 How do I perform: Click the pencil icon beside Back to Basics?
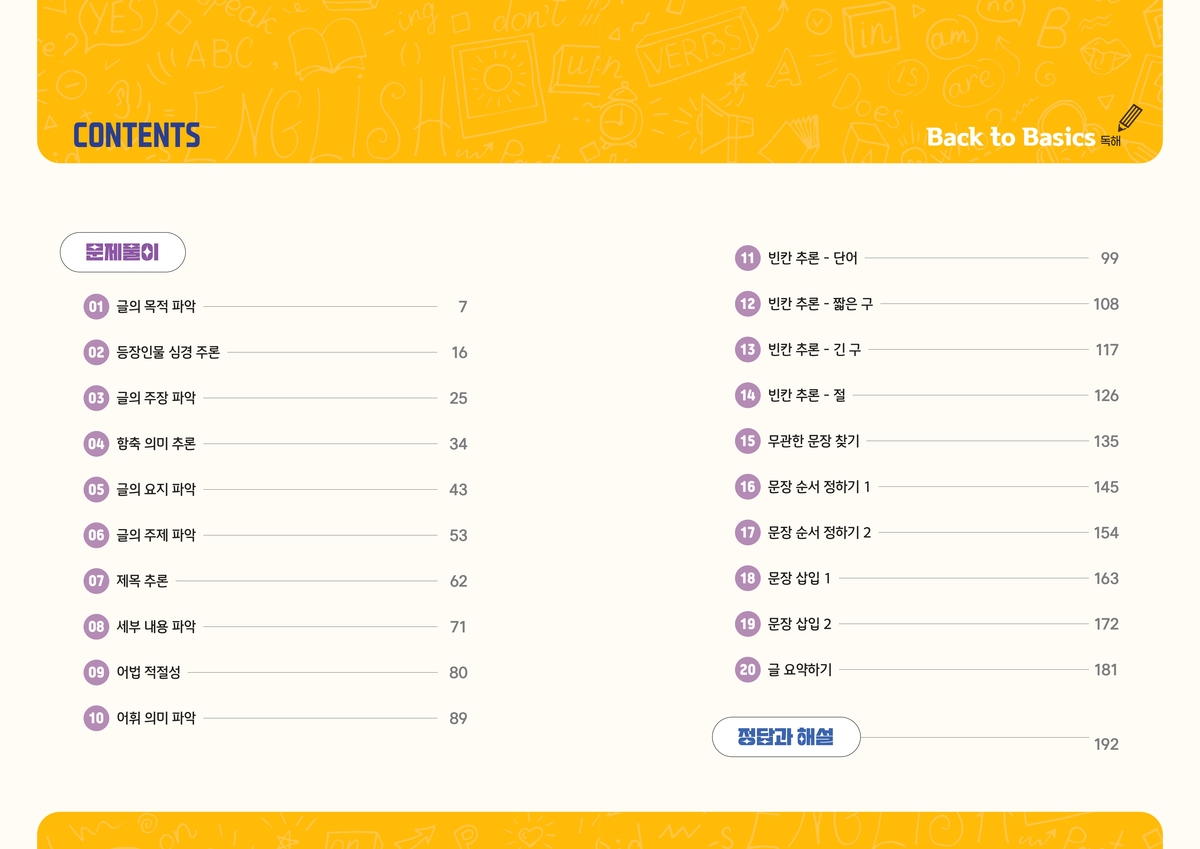1130,119
